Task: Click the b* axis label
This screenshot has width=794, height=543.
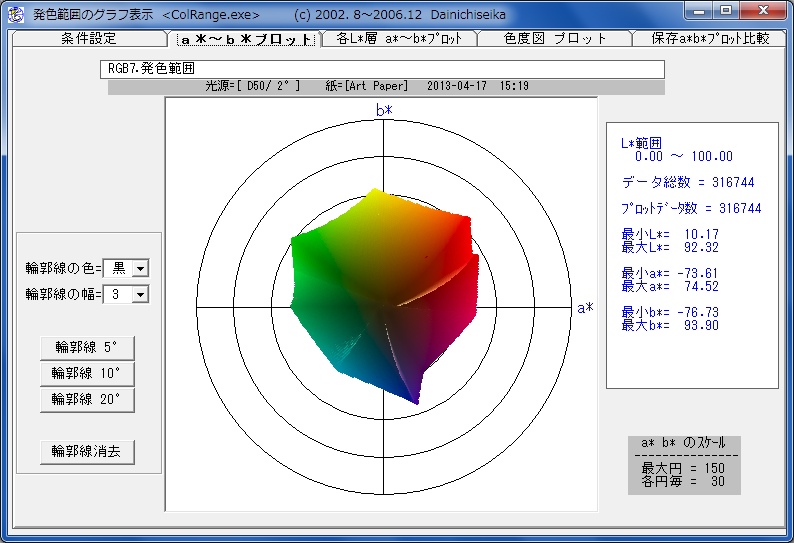Action: pos(384,110)
